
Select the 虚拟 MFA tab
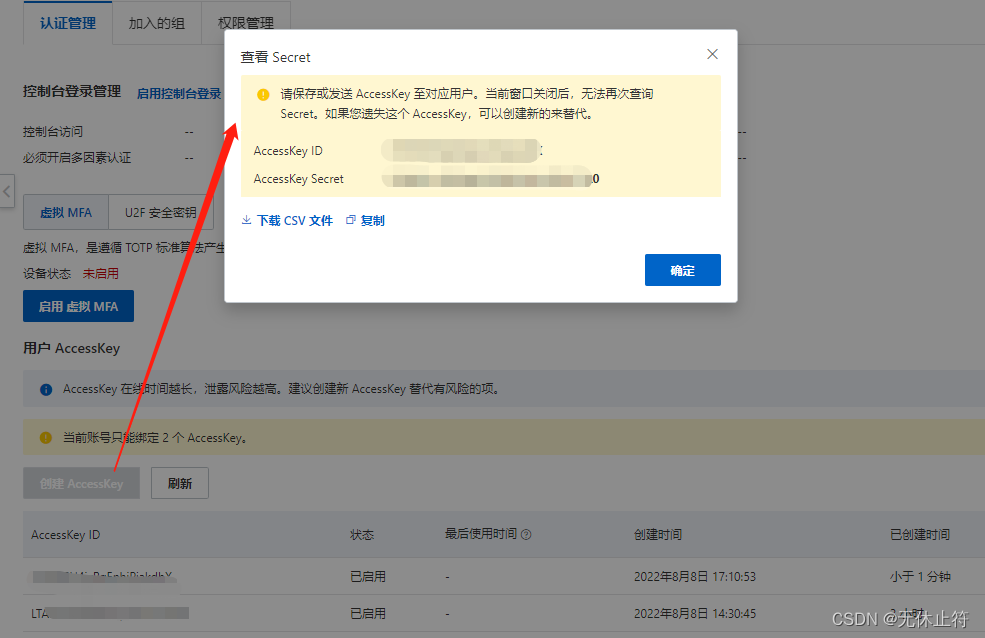66,212
